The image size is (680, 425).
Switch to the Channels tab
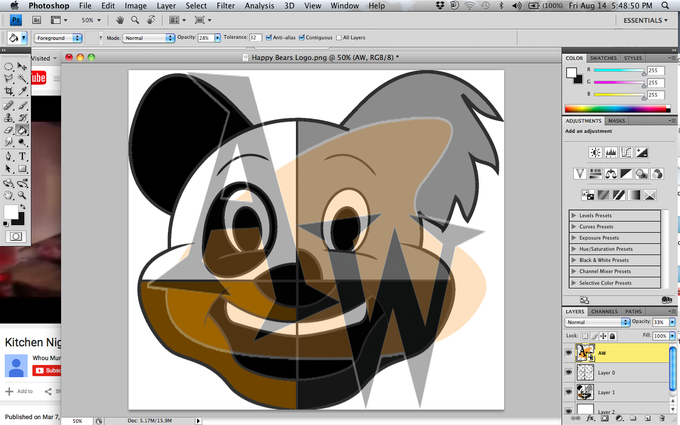pos(604,311)
